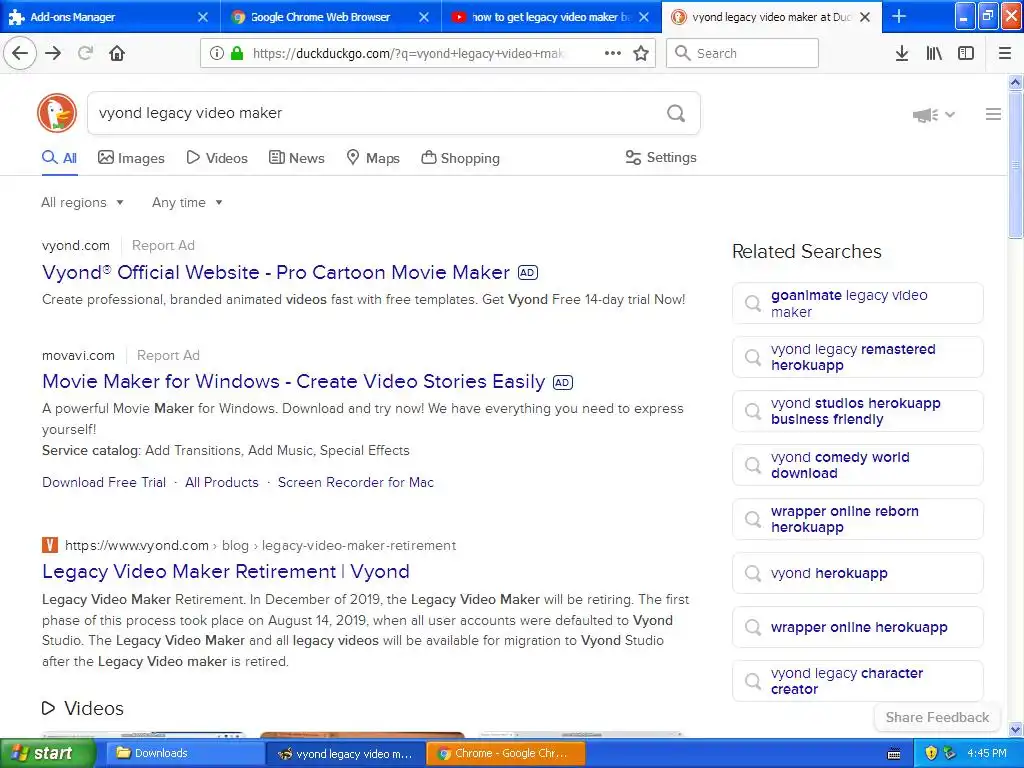Click the taskbar shield security tray icon
Viewport: 1024px width, 768px height.
click(931, 753)
